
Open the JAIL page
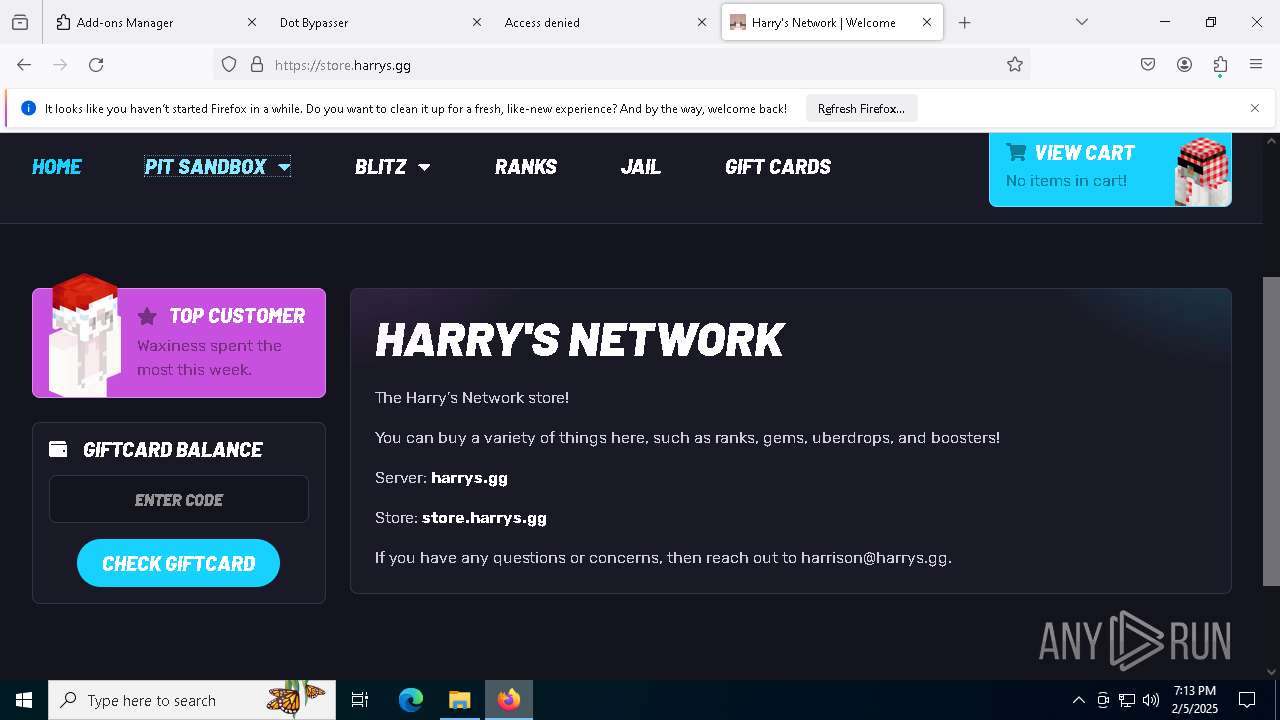click(641, 167)
